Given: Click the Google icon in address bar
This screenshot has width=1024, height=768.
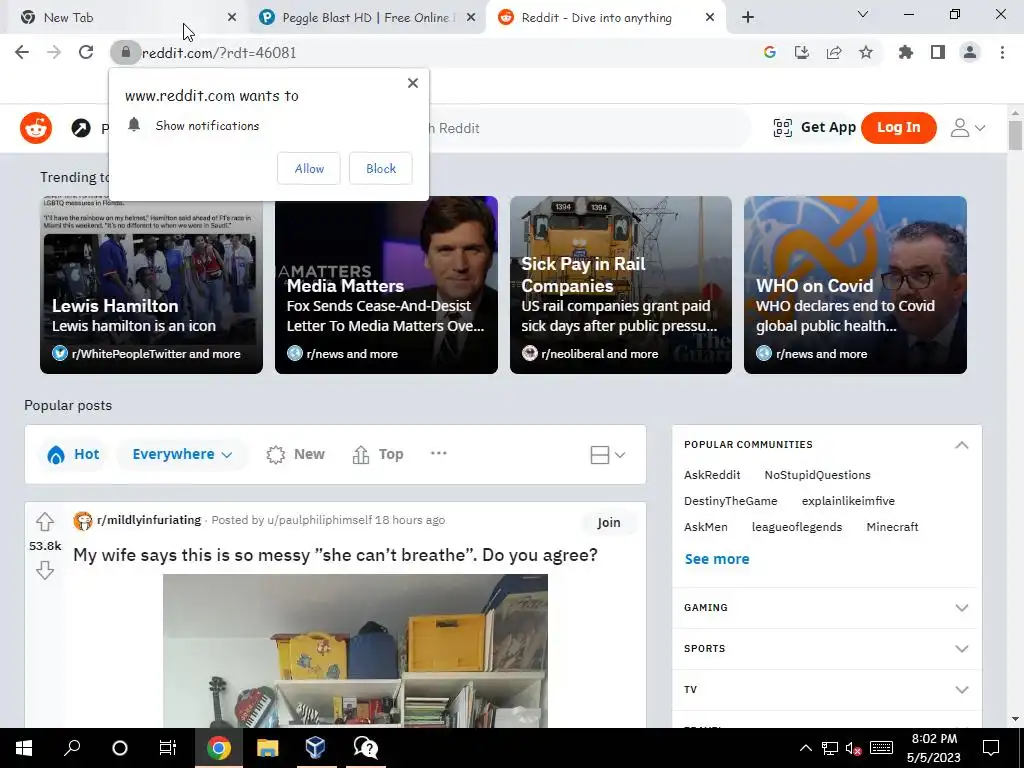Looking at the screenshot, I should 770,52.
